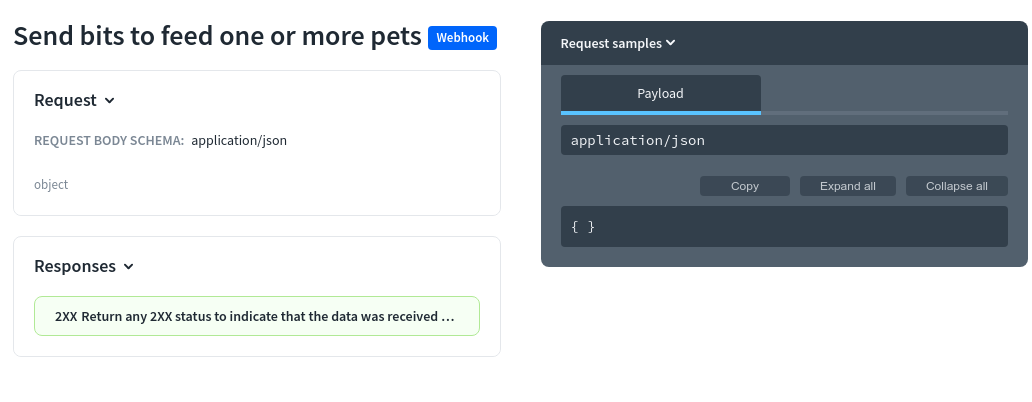Click the chevron icon beside Responses heading
This screenshot has width=1032, height=402.
coord(129,267)
